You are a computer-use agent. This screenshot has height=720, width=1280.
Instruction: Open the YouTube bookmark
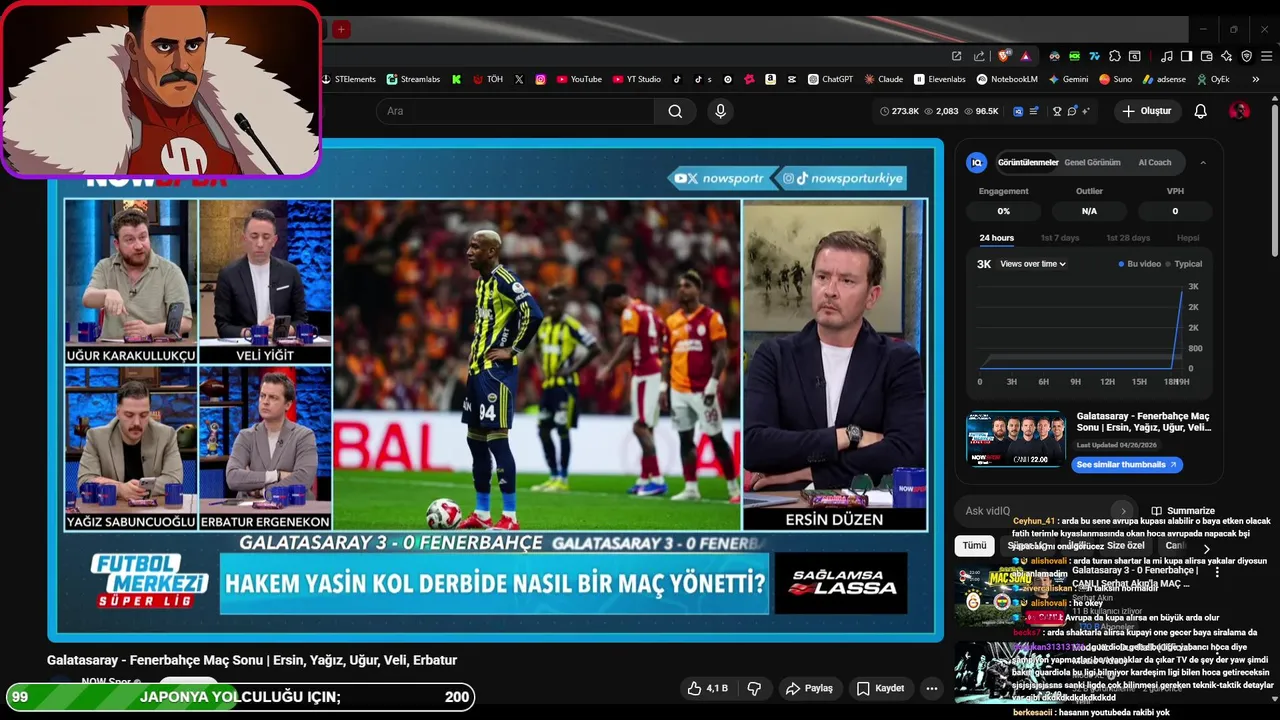click(579, 79)
